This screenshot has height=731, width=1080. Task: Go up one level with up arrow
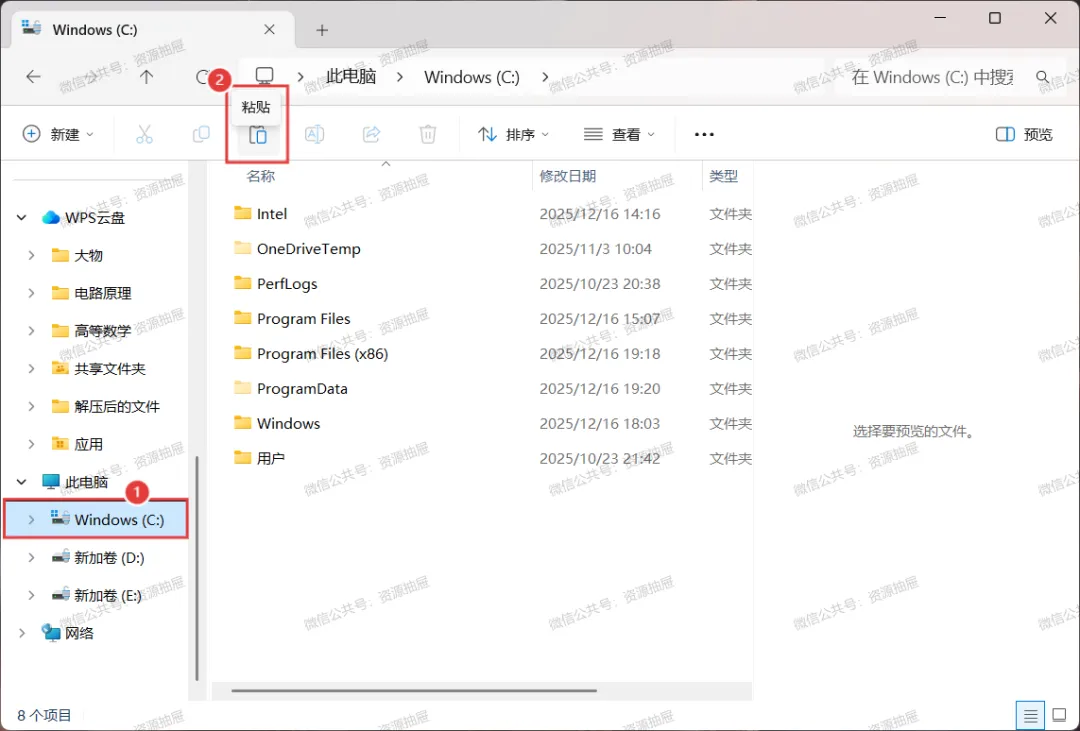pyautogui.click(x=146, y=76)
